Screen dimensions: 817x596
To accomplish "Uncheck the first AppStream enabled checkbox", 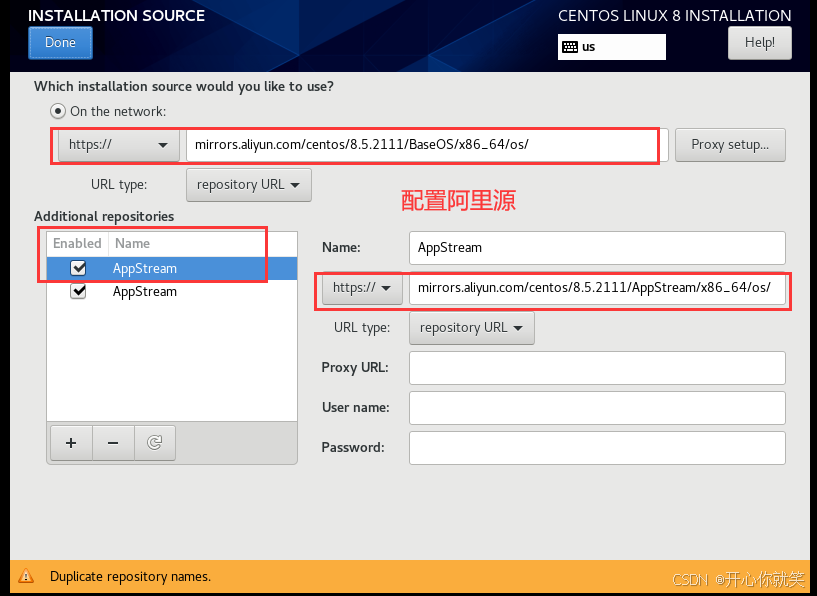I will tap(78, 268).
